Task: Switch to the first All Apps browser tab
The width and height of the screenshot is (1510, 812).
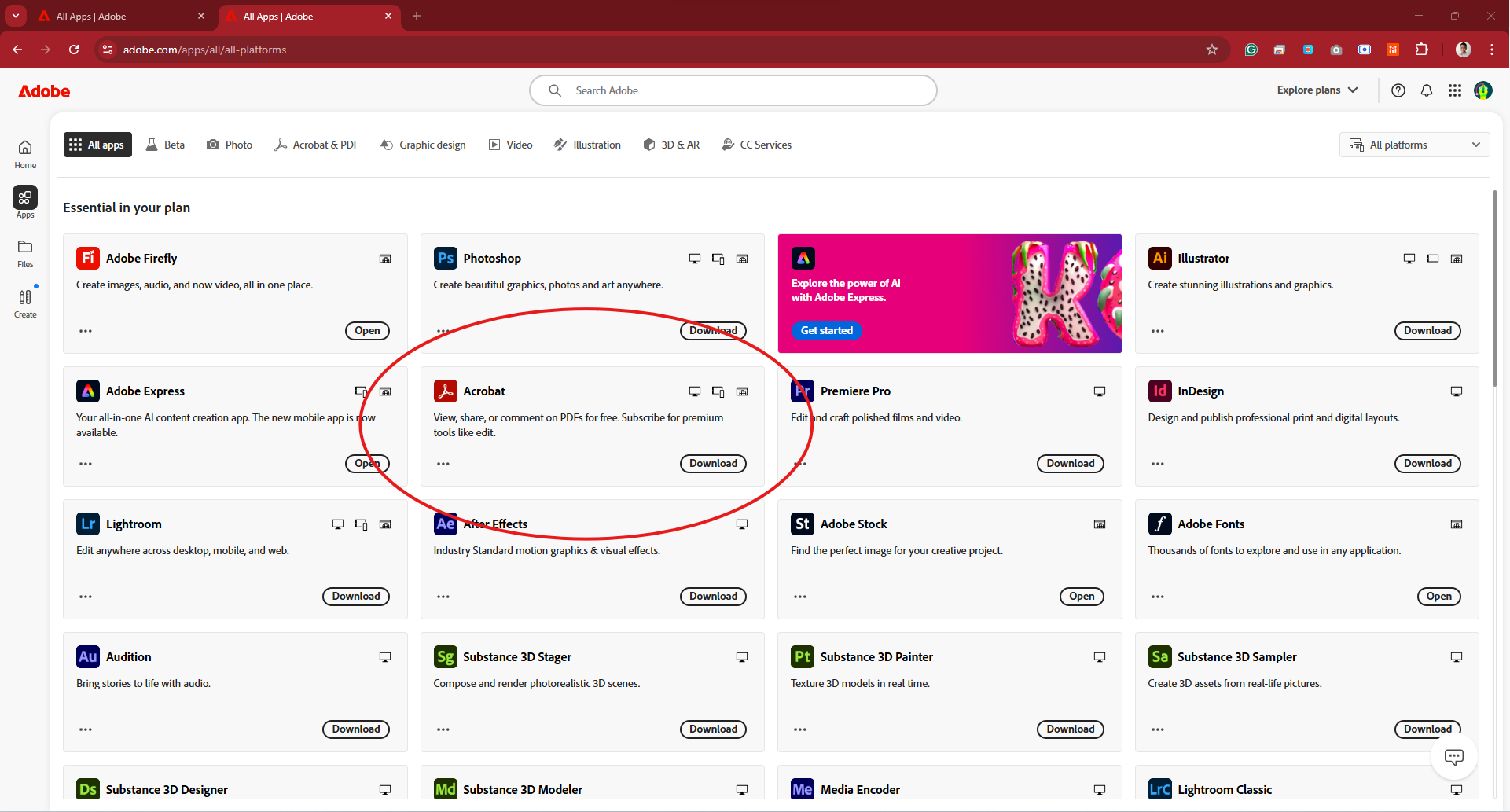Action: coord(122,16)
